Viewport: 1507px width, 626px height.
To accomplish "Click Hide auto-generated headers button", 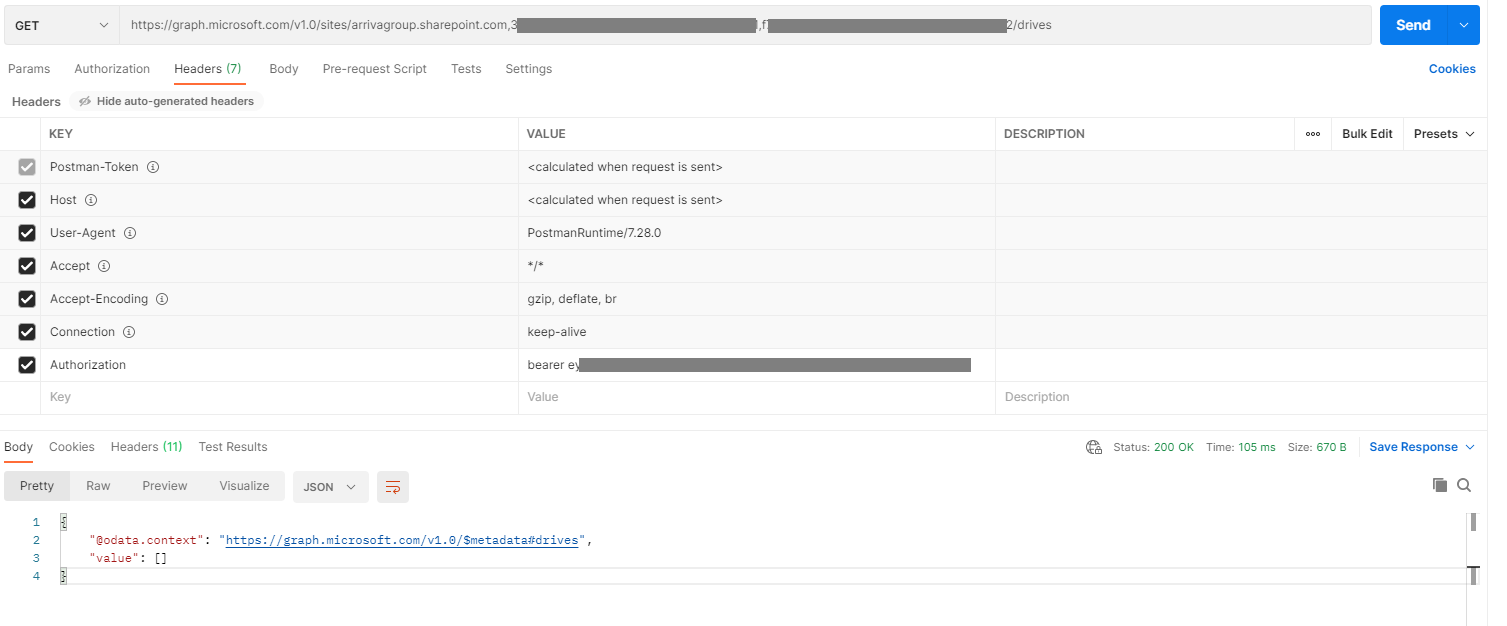I will pos(166,101).
